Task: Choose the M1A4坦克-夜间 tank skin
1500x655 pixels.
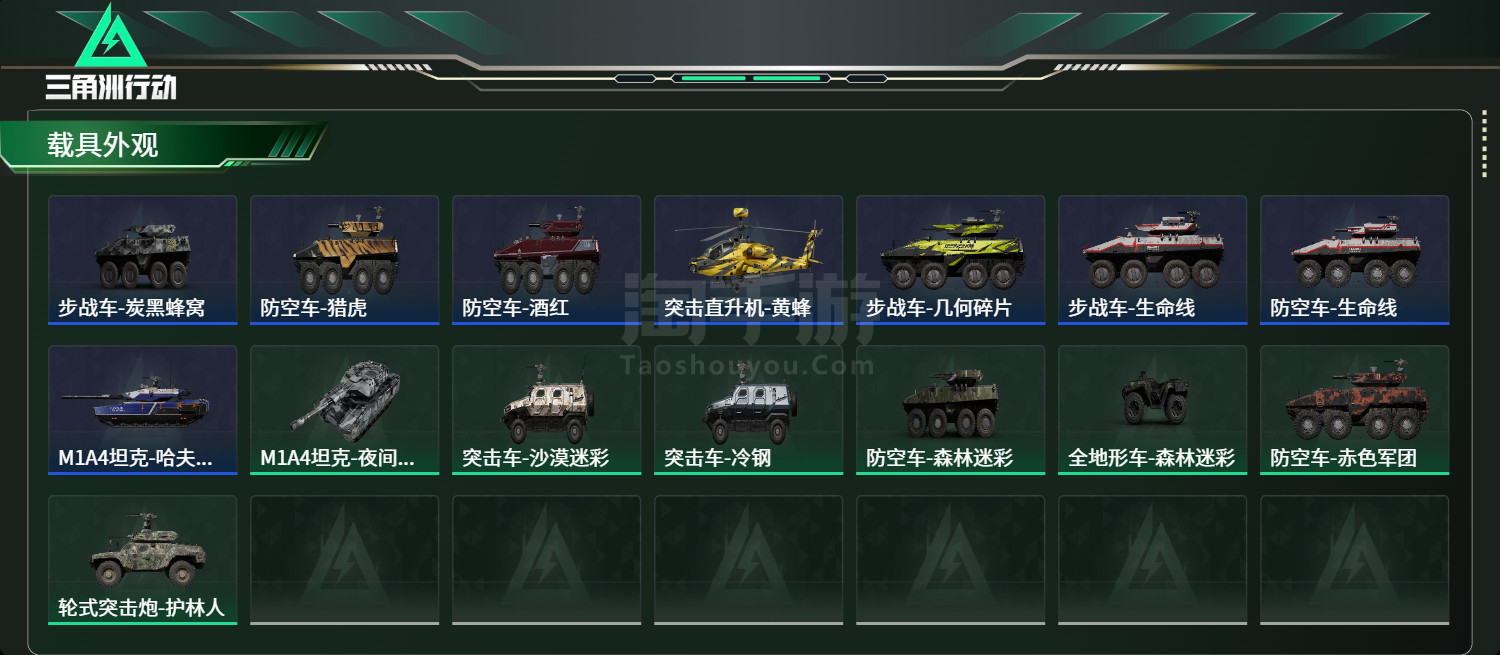Action: point(344,410)
